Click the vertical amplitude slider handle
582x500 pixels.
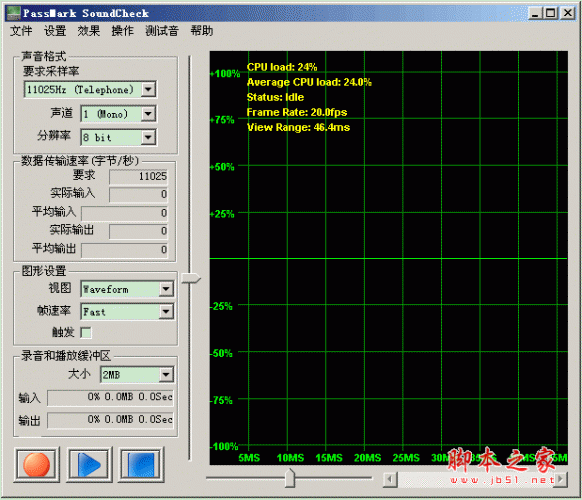(x=191, y=278)
